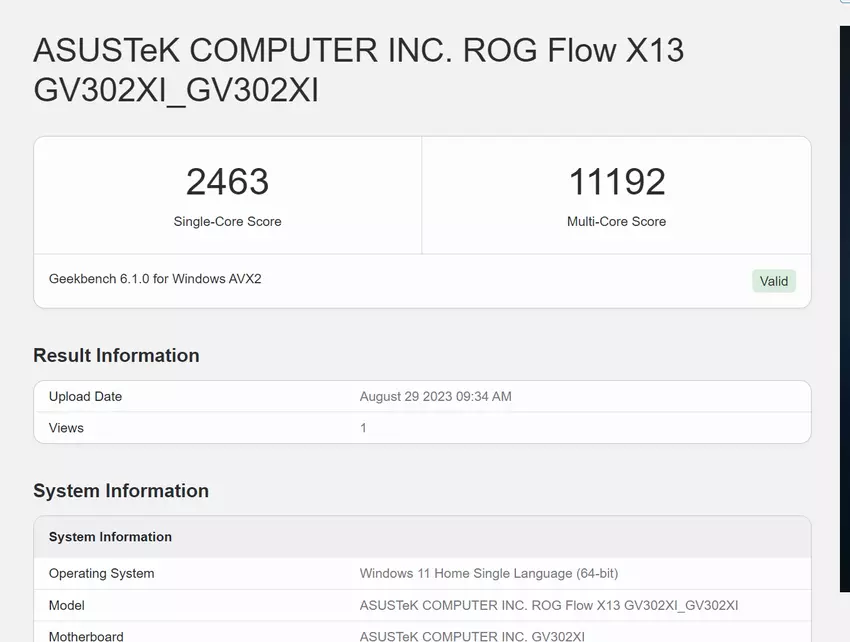
Task: Select the Model row label
Action: click(67, 605)
